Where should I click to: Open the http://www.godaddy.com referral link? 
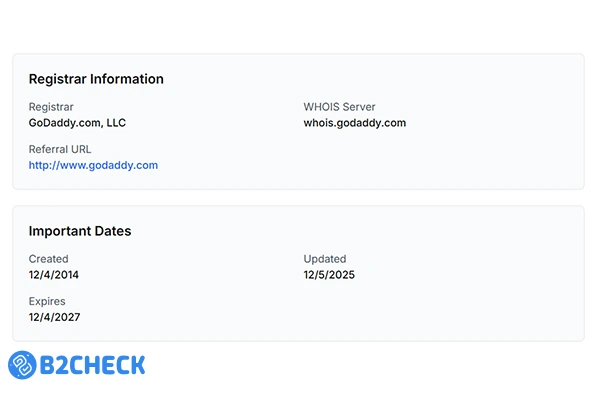click(93, 165)
